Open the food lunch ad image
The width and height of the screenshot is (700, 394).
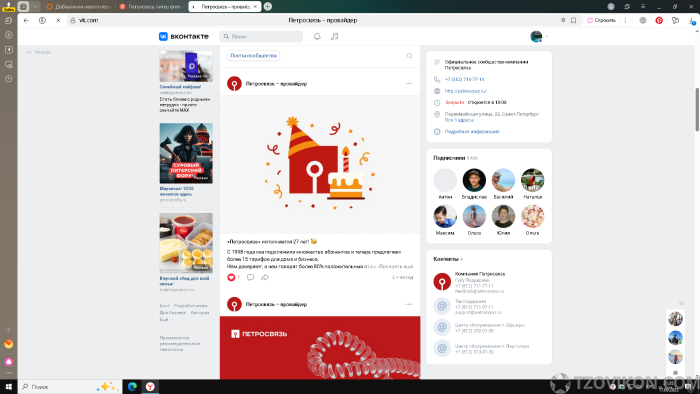[186, 243]
